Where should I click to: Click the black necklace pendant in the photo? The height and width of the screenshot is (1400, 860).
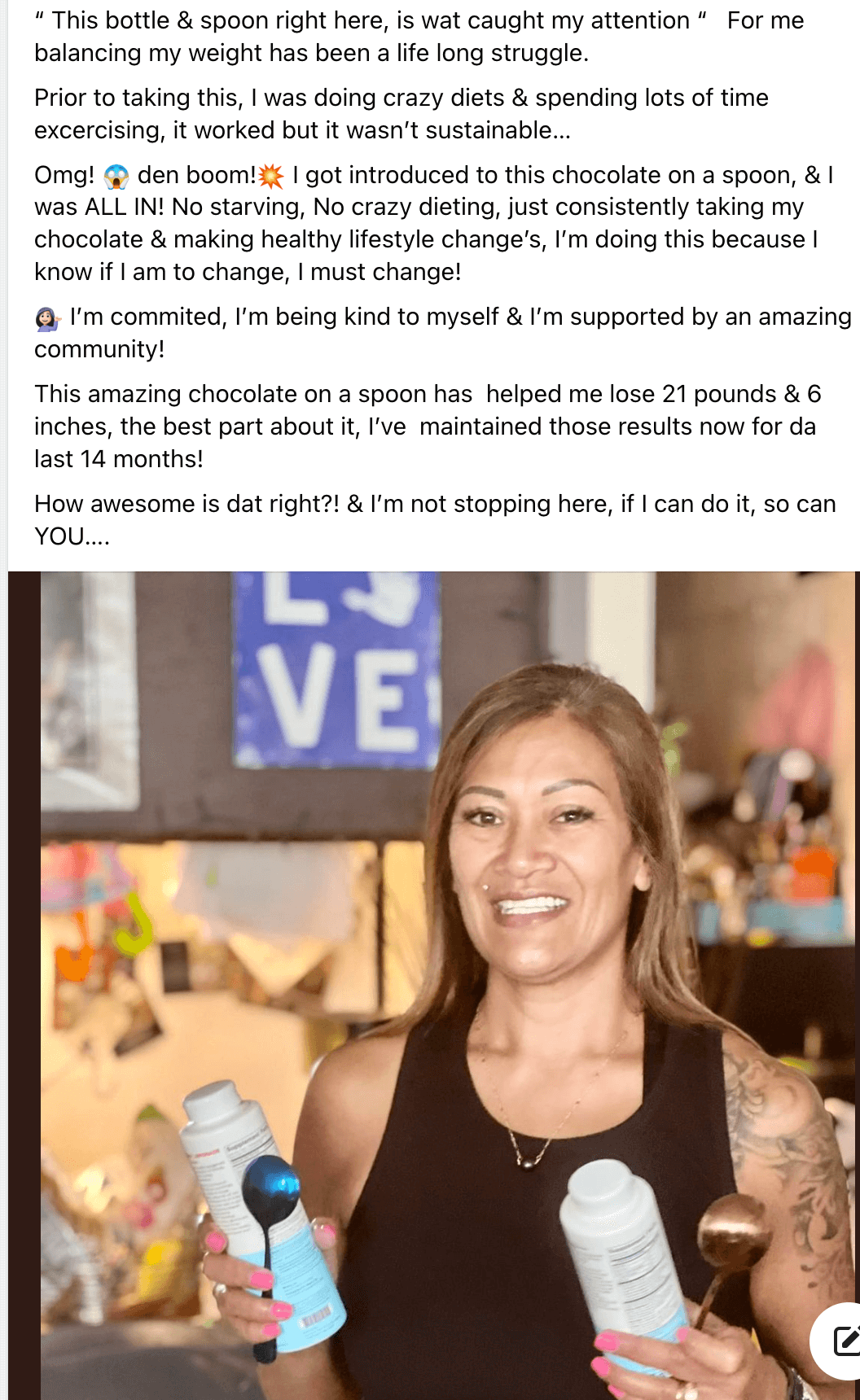coord(528,1163)
